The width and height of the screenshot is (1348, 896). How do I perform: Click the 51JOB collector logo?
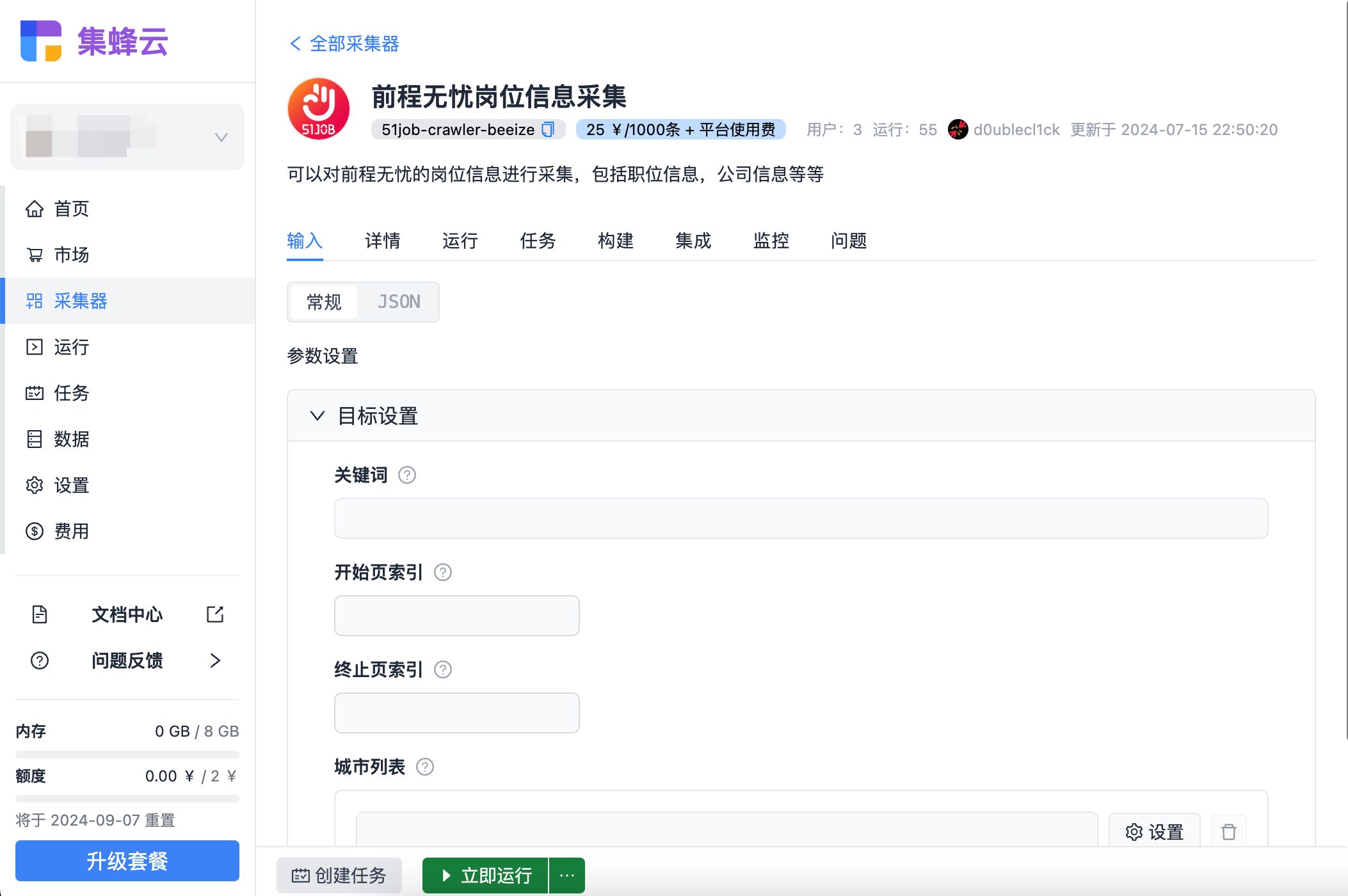point(319,109)
